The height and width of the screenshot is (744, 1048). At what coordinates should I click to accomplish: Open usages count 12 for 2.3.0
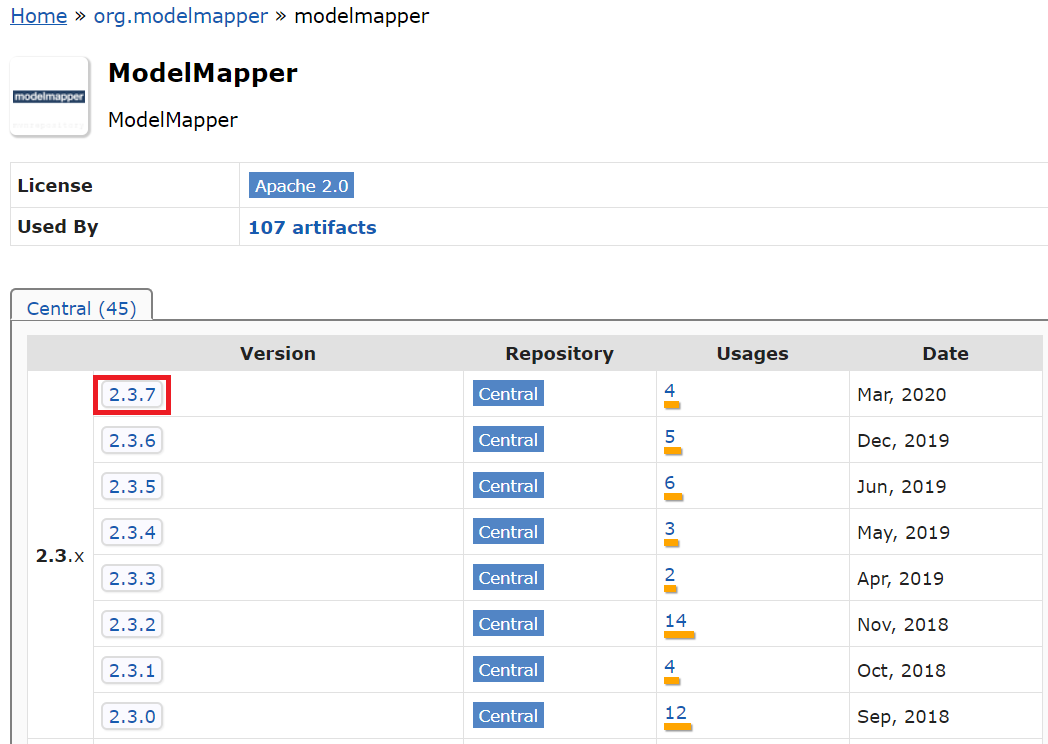coord(676,713)
